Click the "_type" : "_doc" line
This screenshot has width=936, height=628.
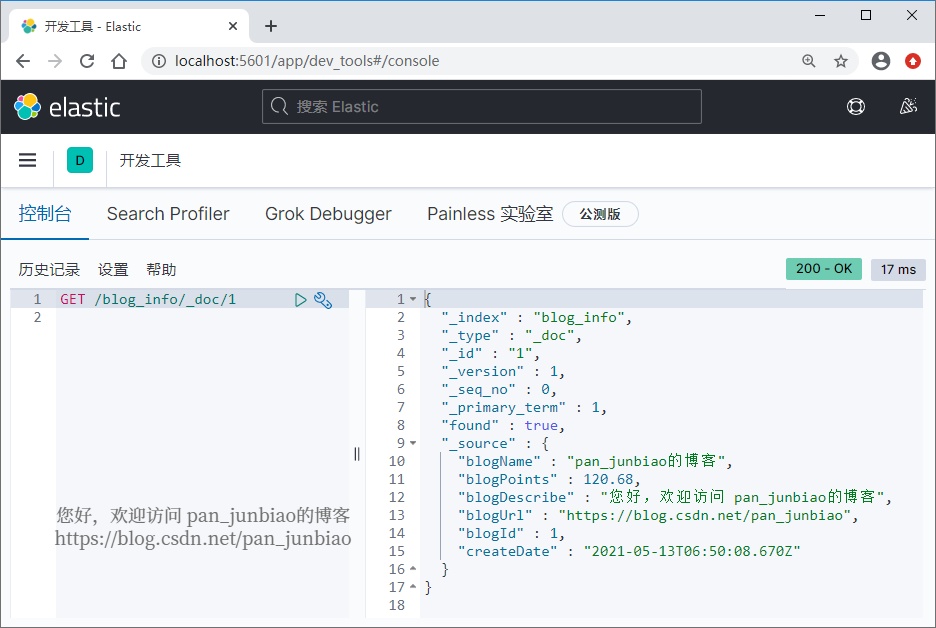pos(511,335)
